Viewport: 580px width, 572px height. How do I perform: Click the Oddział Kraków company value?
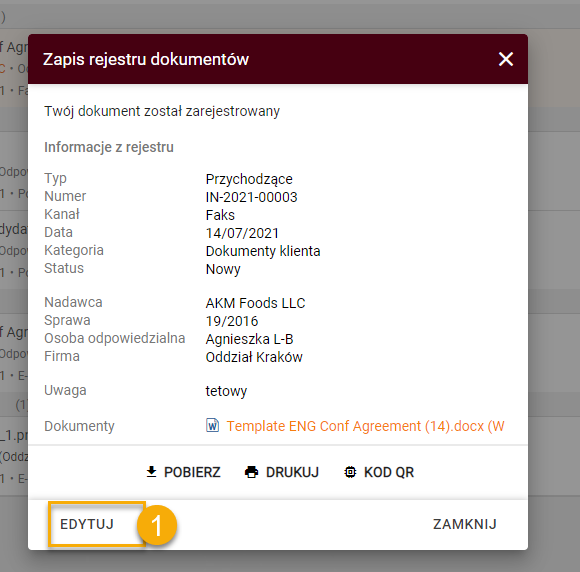pos(254,357)
